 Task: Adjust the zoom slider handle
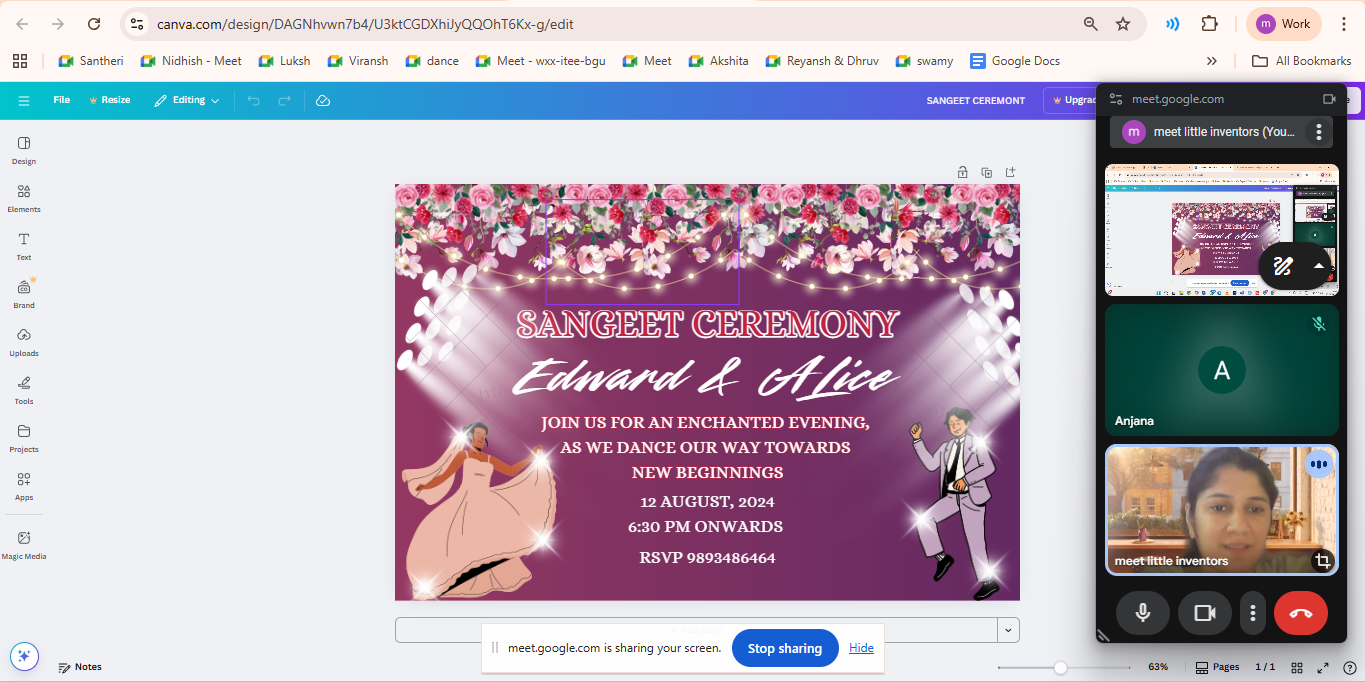[1060, 667]
